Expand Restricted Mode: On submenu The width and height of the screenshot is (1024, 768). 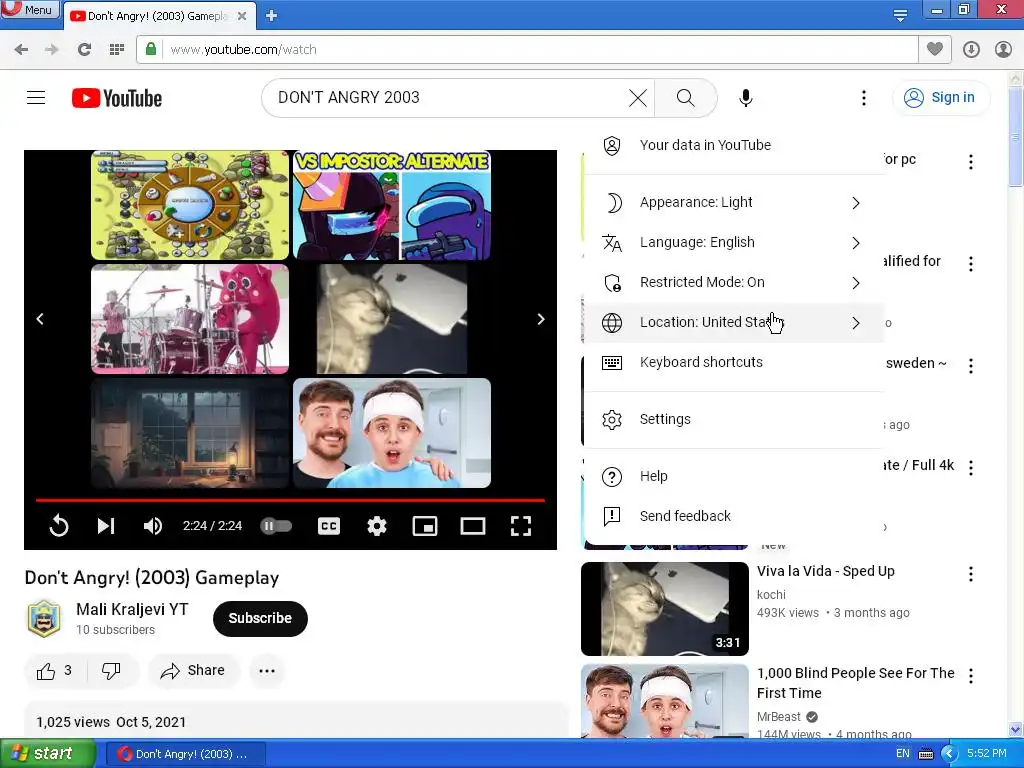coord(733,283)
